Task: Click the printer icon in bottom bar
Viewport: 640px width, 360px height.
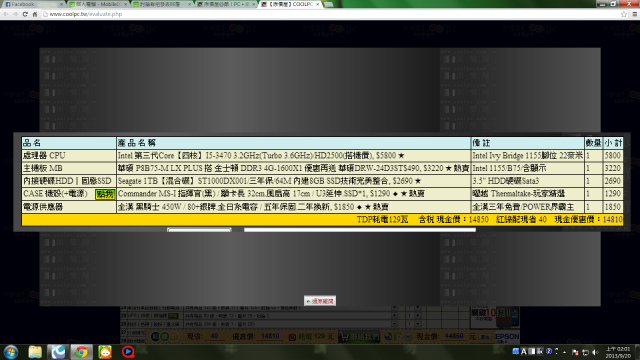Action: point(409,336)
